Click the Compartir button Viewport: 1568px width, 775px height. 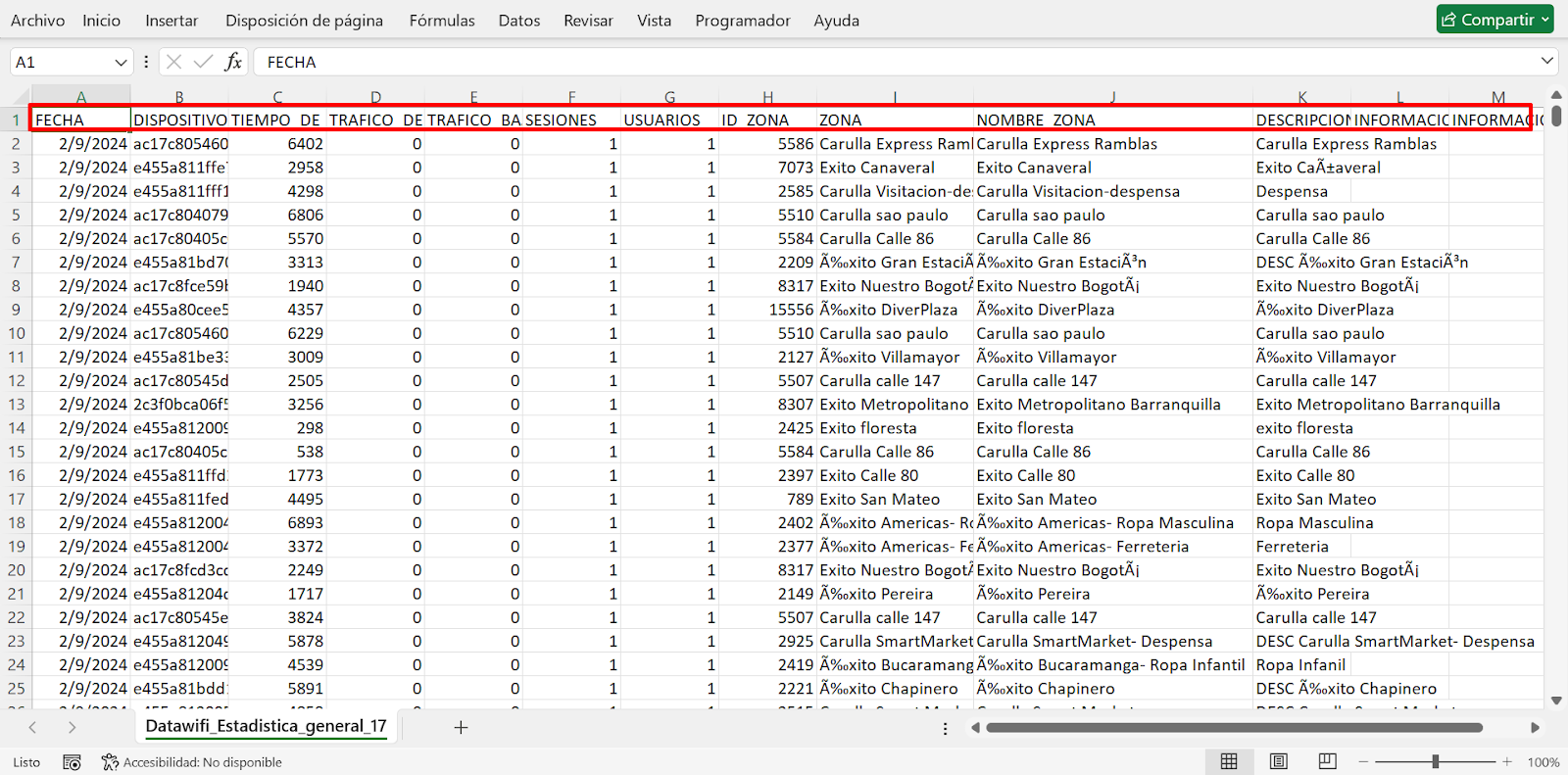tap(1494, 20)
